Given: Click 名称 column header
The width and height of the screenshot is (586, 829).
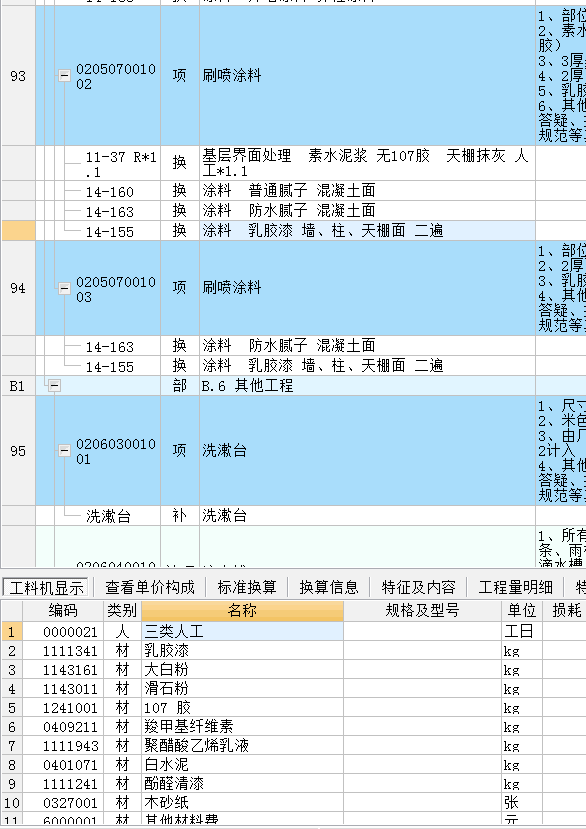Looking at the screenshot, I should coord(242,611).
